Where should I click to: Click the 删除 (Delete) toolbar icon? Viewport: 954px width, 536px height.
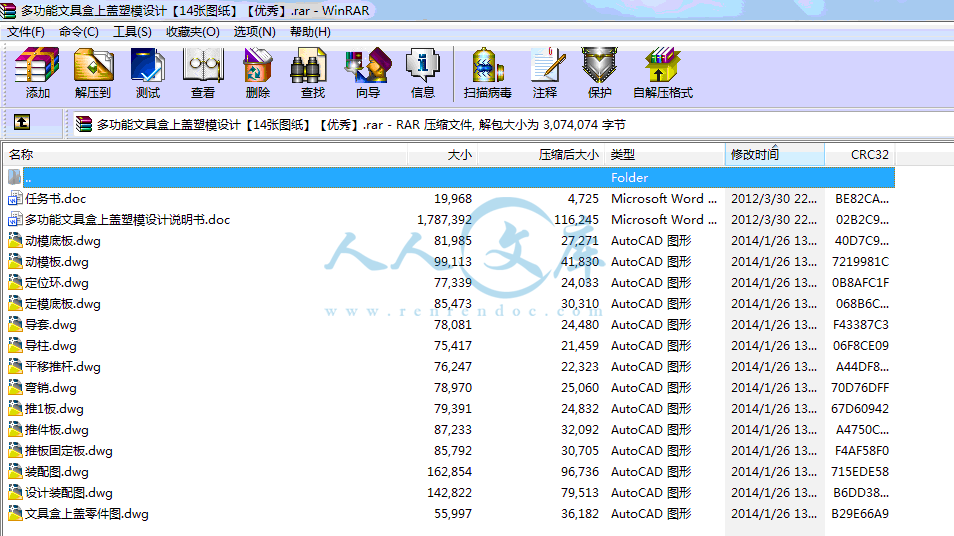point(257,65)
